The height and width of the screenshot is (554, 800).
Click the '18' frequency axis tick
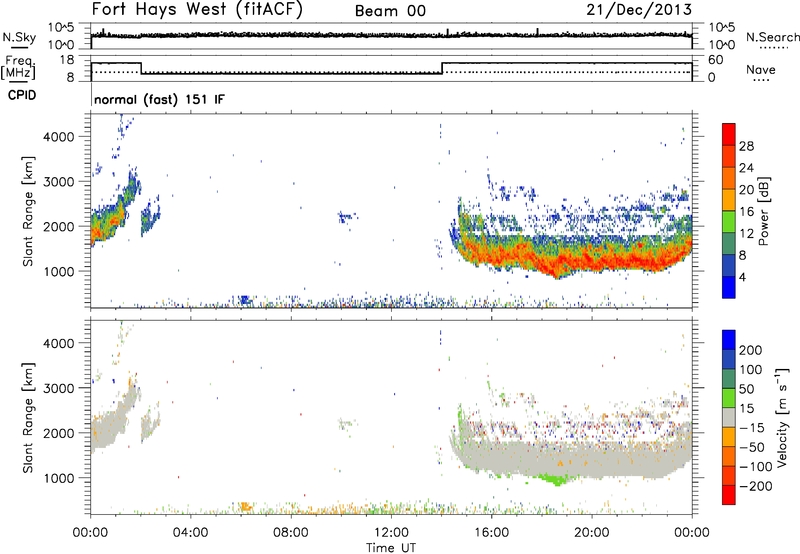coord(67,60)
